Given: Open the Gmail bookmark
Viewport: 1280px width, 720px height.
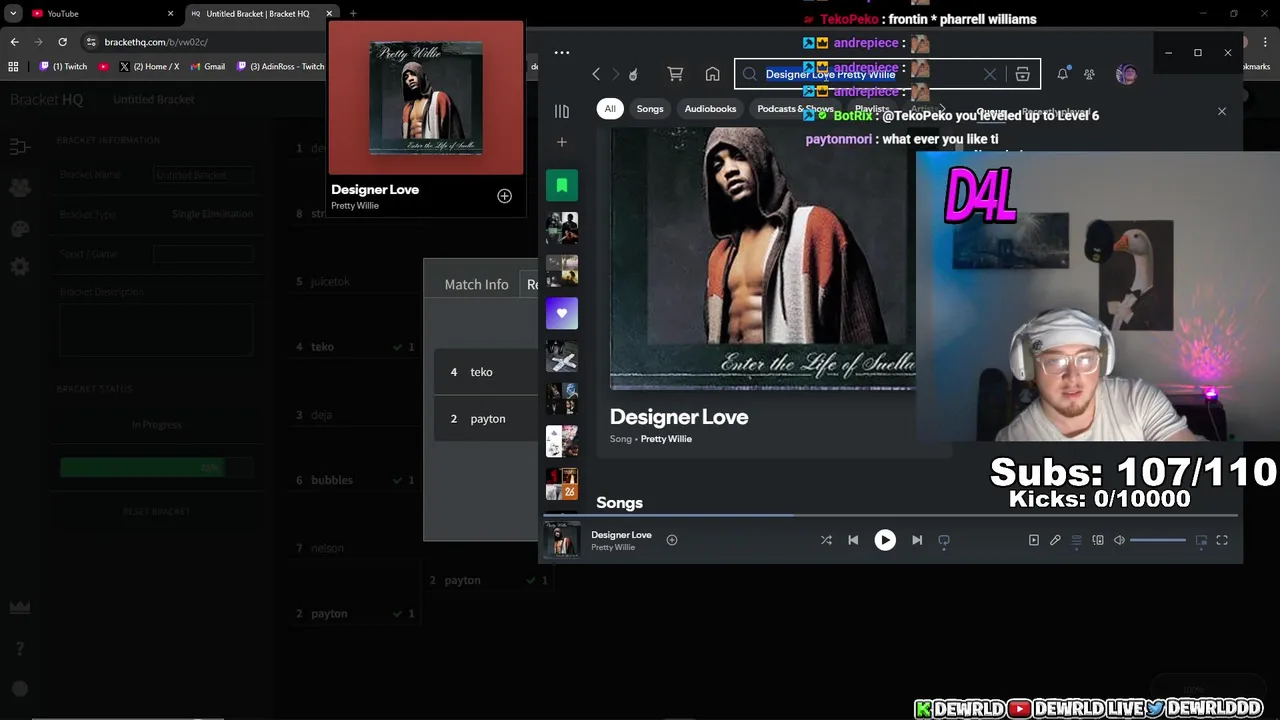Looking at the screenshot, I should (x=207, y=66).
